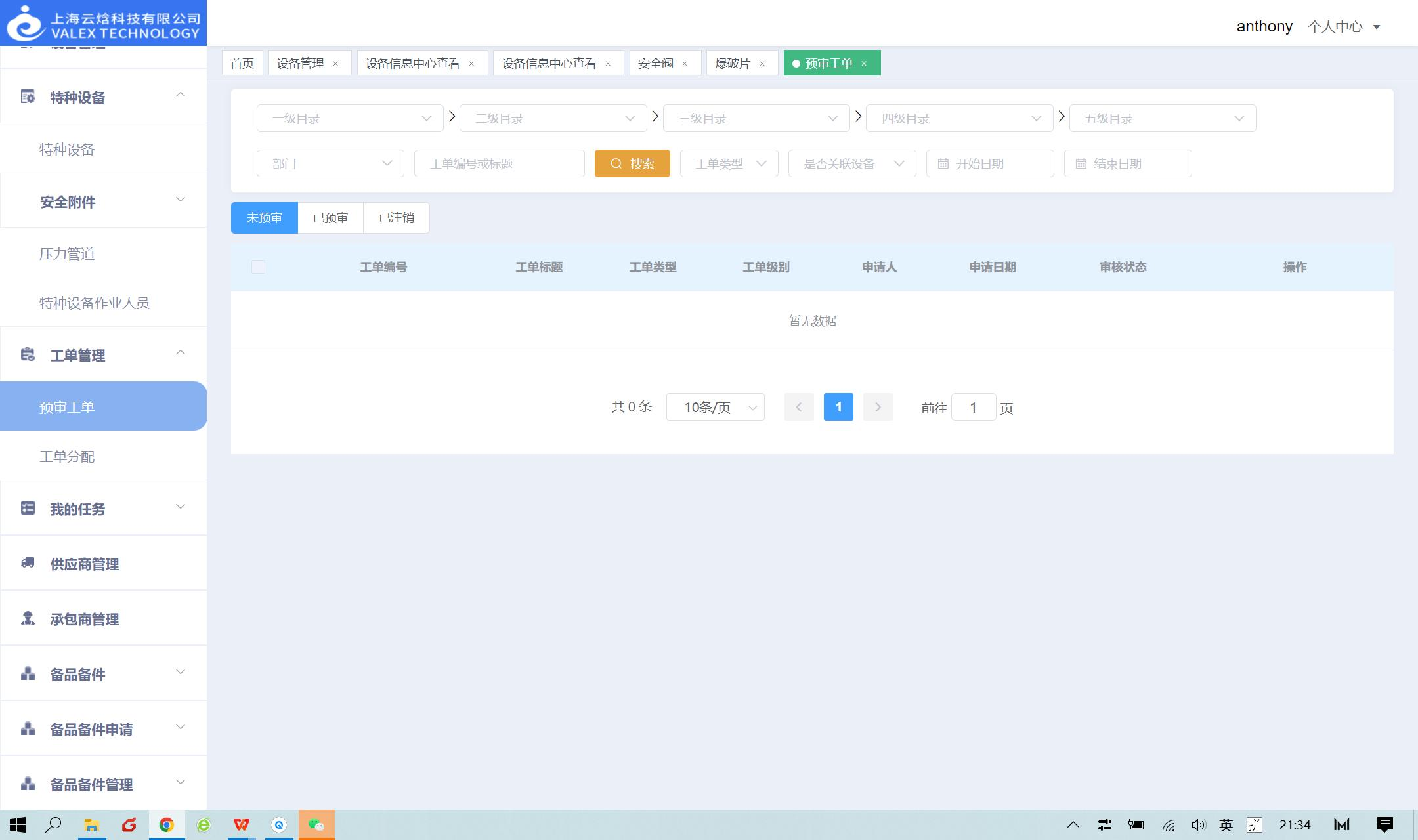Viewport: 1418px width, 840px height.
Task: Click the orange 搜索 button
Action: 632,163
